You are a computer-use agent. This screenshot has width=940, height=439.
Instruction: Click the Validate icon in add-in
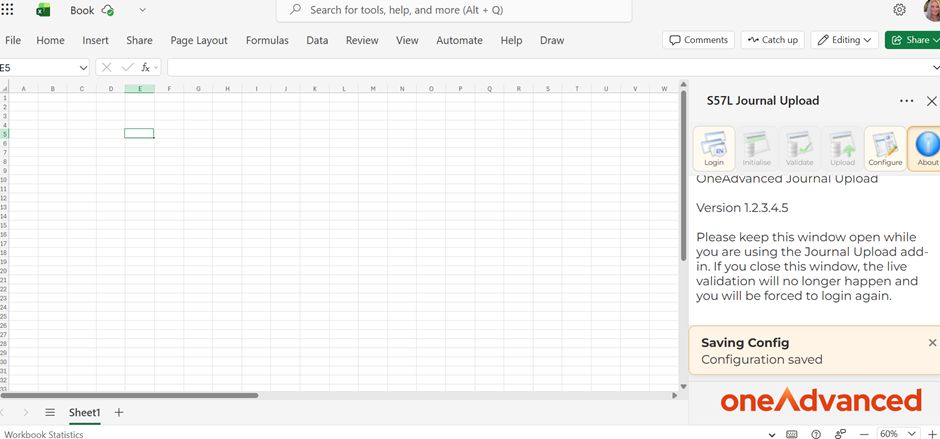800,149
